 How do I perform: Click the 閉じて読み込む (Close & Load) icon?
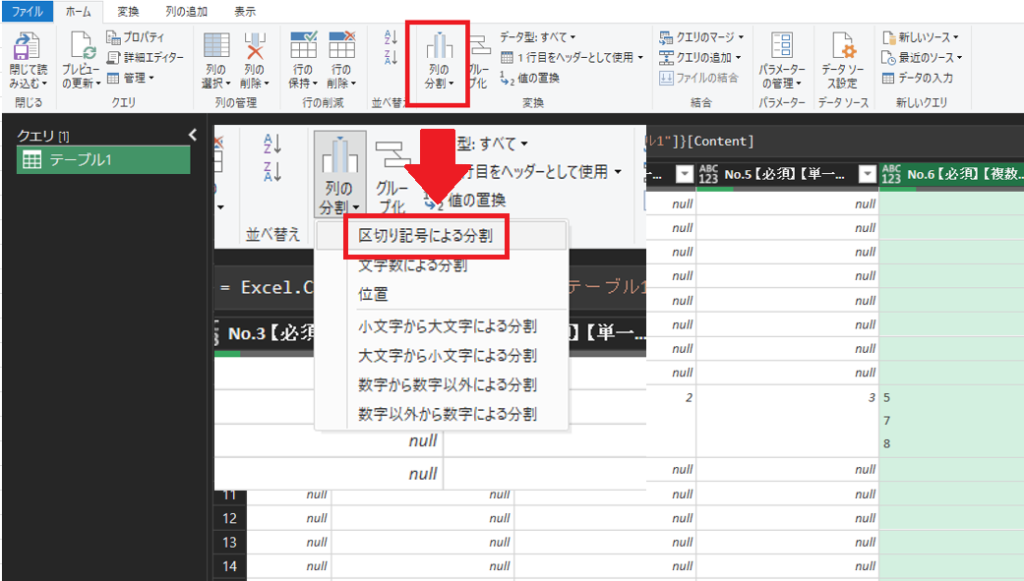(x=27, y=50)
